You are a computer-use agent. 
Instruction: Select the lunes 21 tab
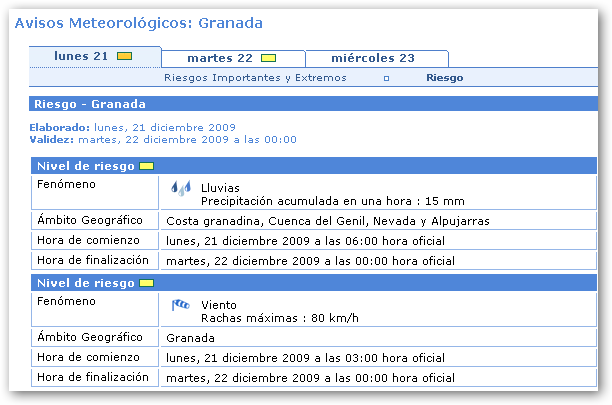[80, 56]
